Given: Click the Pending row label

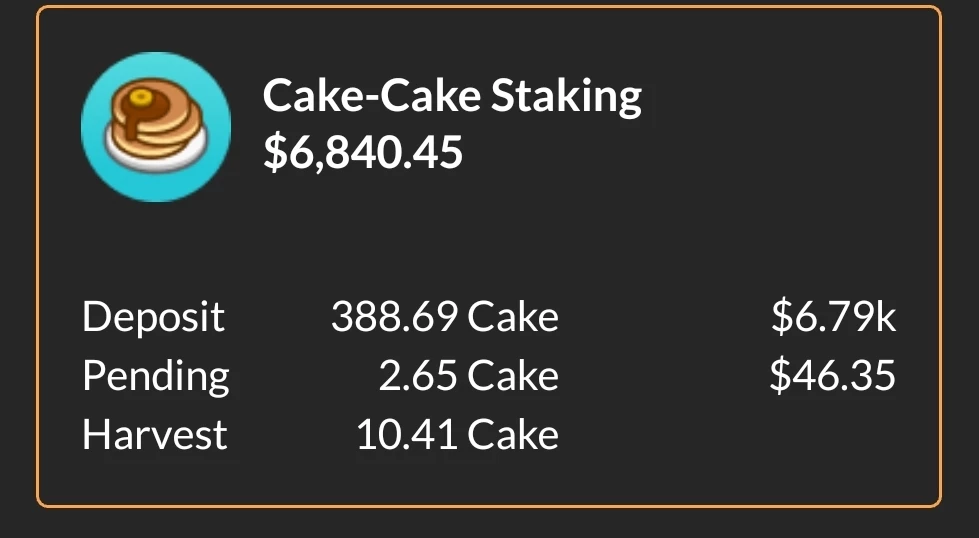Looking at the screenshot, I should tap(155, 376).
